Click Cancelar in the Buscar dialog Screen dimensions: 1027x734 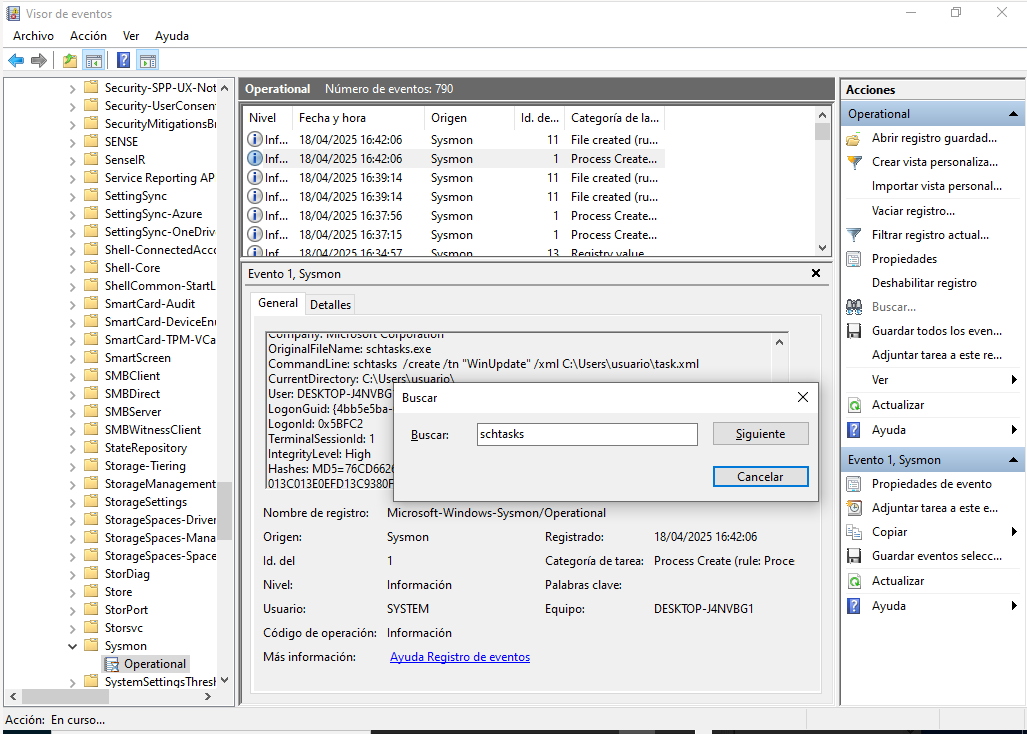760,477
